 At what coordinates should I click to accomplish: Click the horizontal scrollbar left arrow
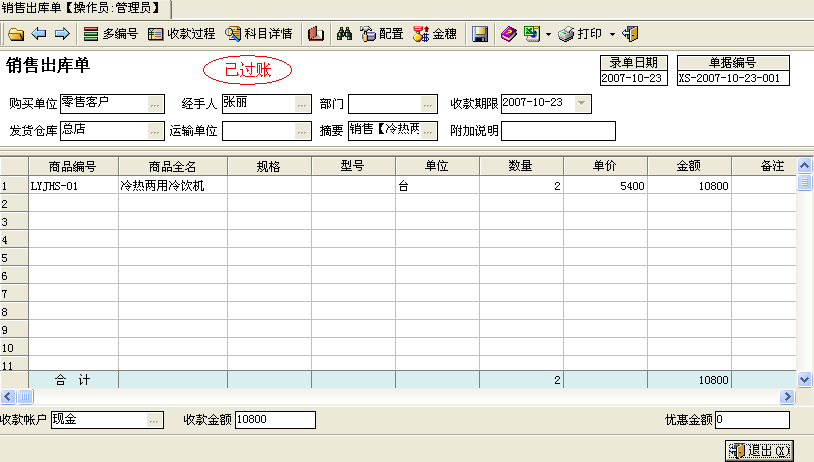(8, 397)
